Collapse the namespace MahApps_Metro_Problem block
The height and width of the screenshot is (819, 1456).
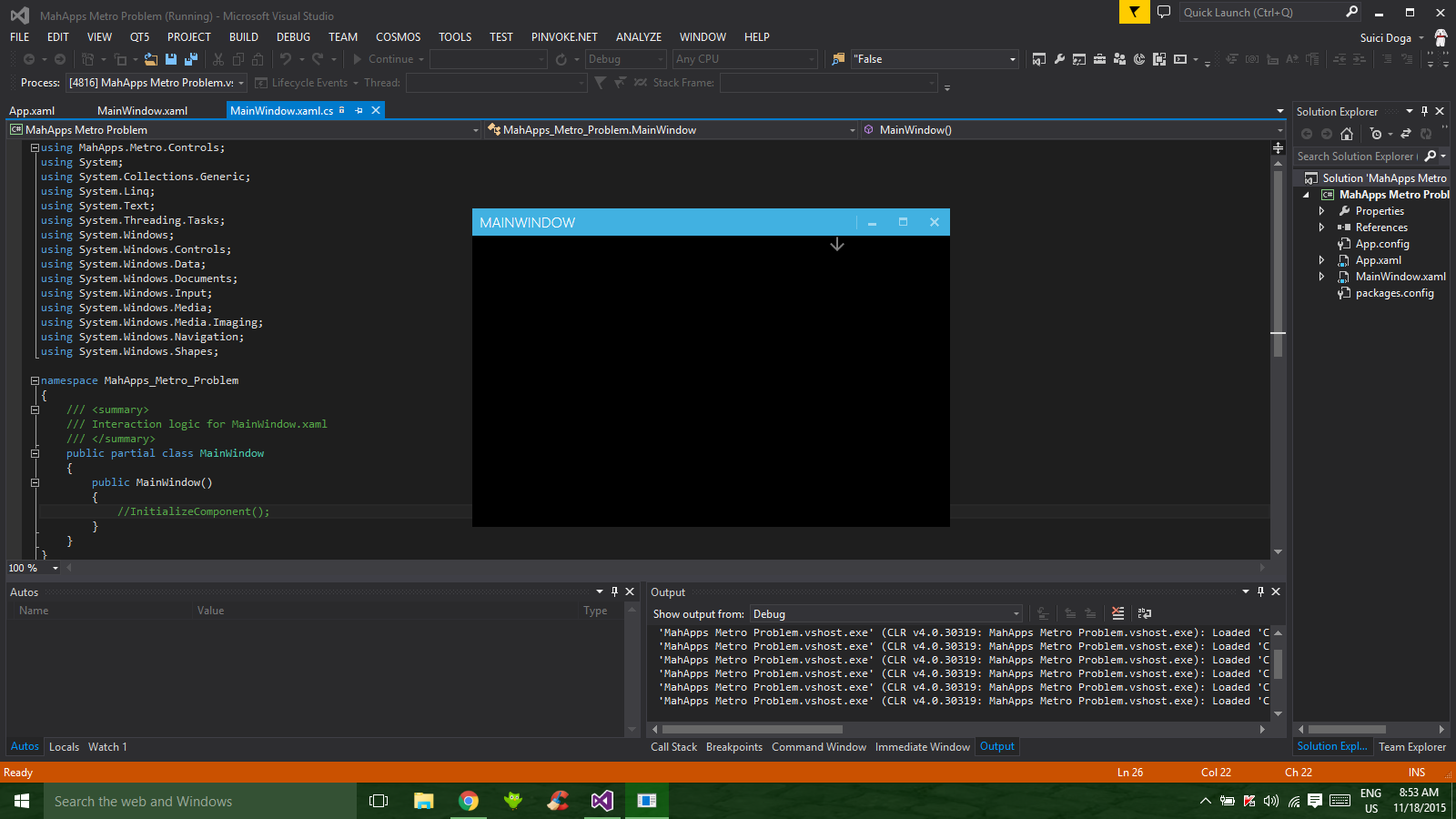coord(35,380)
